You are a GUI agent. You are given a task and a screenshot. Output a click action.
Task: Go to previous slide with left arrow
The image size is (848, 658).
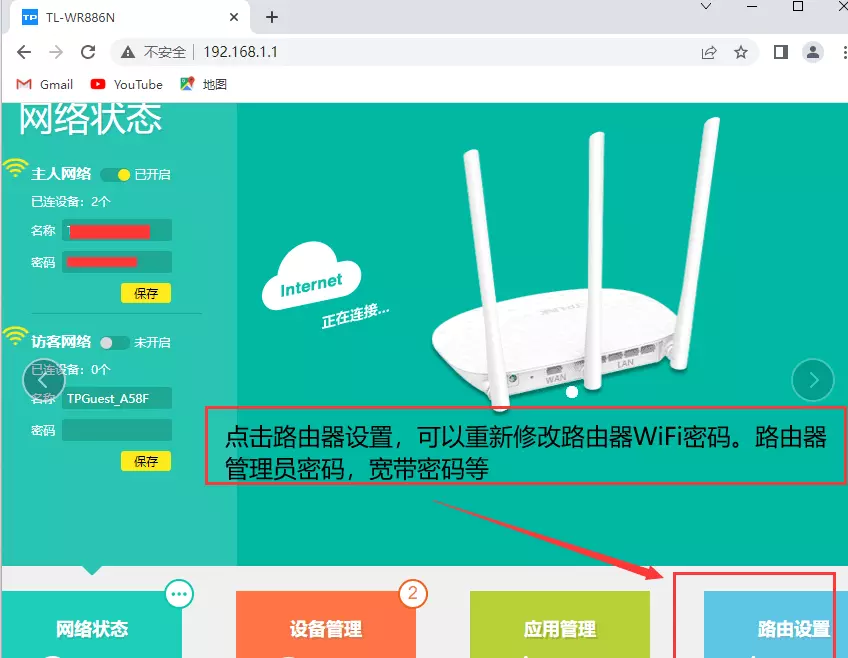(x=43, y=379)
